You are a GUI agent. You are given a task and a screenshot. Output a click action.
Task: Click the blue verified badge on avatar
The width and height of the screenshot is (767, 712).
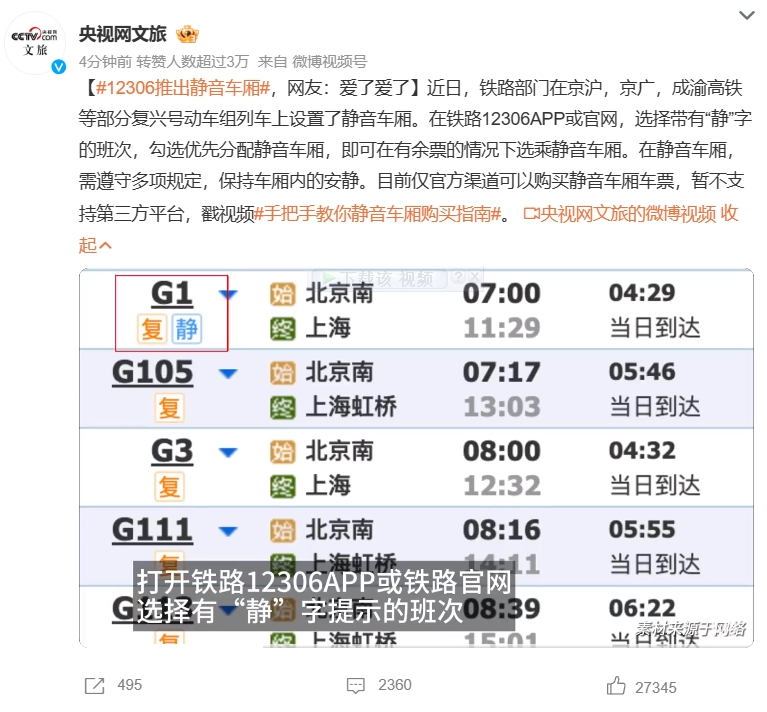59,67
